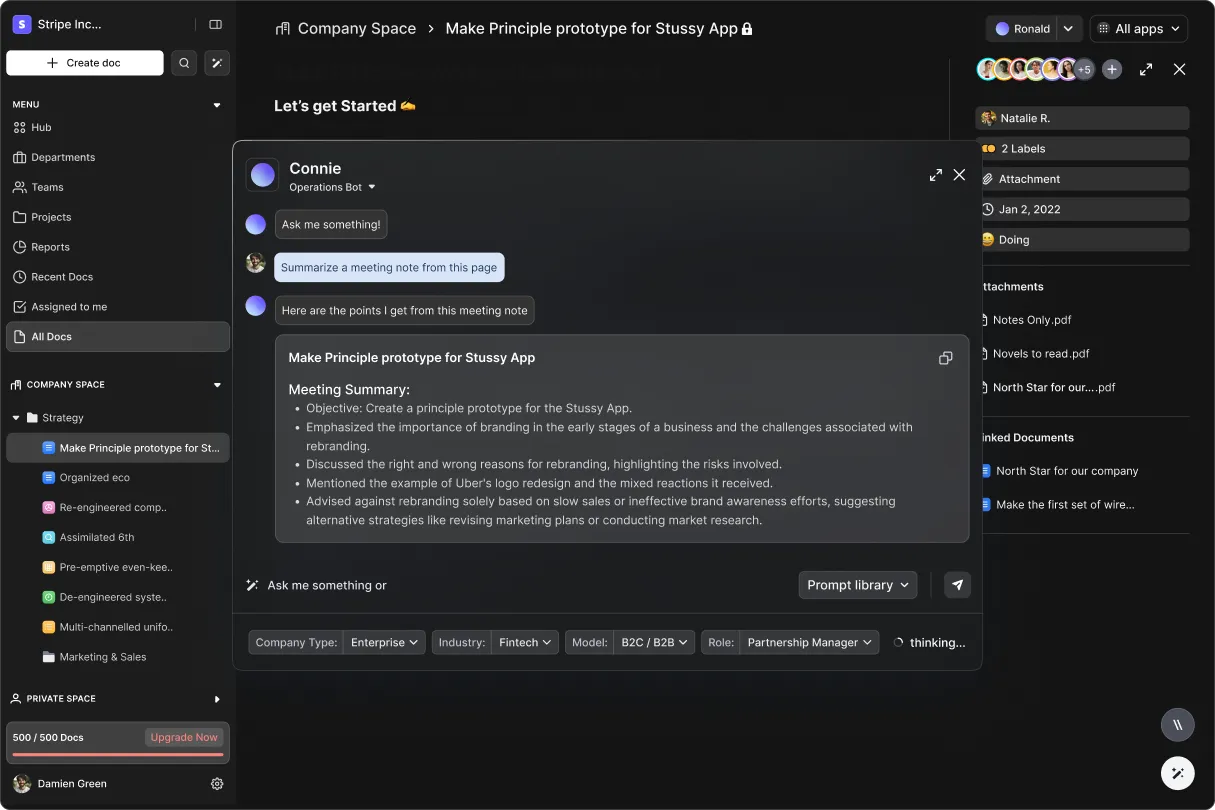Click the magic wand icon in sidebar header
This screenshot has width=1215, height=810.
pyautogui.click(x=217, y=63)
